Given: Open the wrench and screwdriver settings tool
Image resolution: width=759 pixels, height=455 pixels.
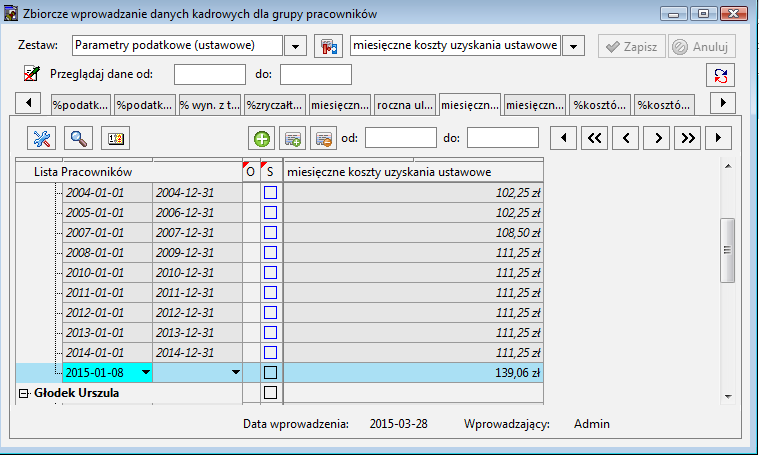Looking at the screenshot, I should [x=42, y=139].
